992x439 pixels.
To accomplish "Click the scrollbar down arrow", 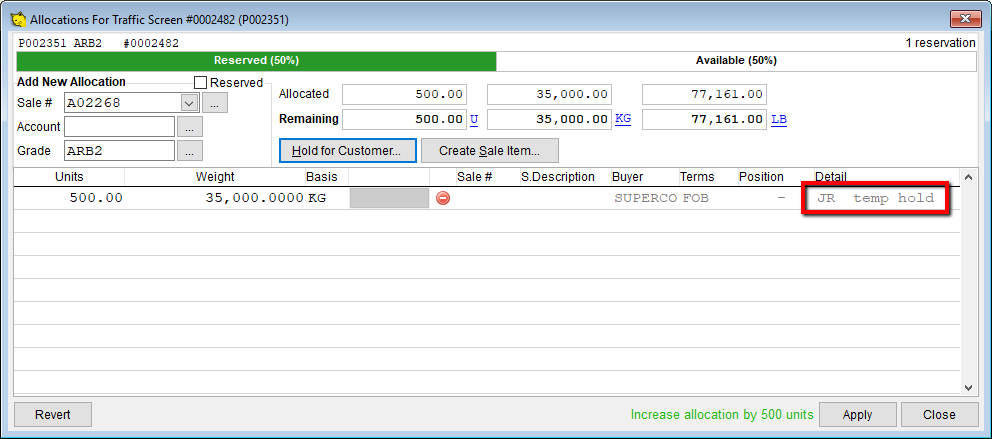I will click(968, 387).
